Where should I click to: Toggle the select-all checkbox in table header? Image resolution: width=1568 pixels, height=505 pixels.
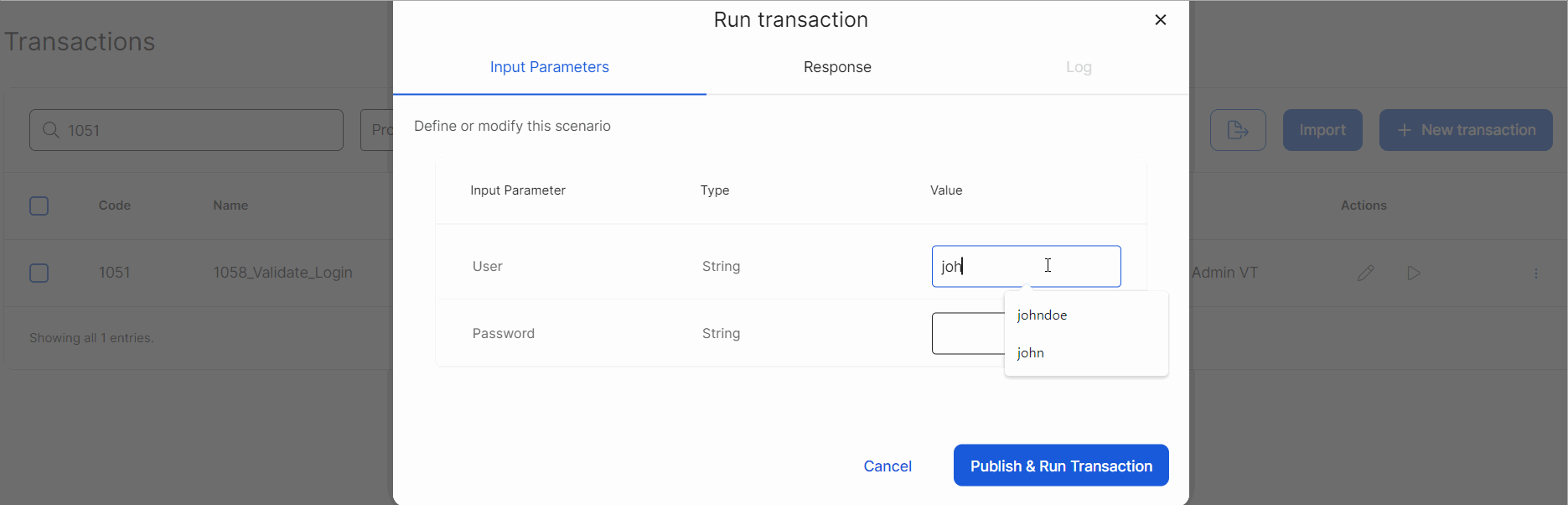click(39, 206)
